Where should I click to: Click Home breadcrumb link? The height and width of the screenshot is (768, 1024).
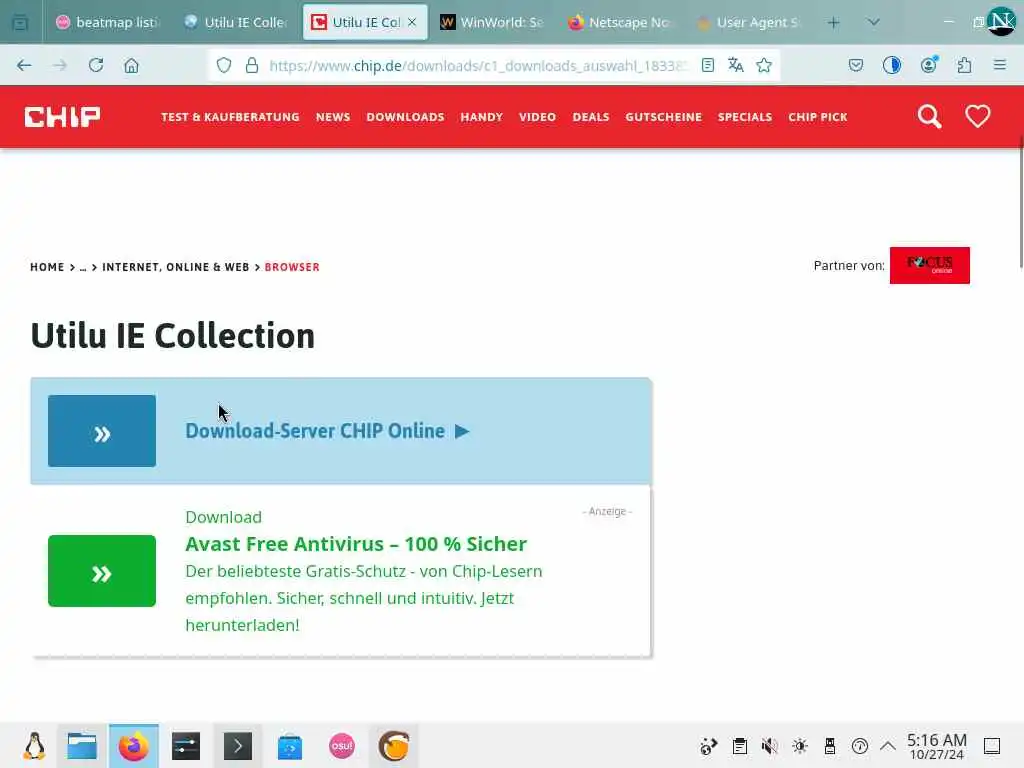pos(47,267)
